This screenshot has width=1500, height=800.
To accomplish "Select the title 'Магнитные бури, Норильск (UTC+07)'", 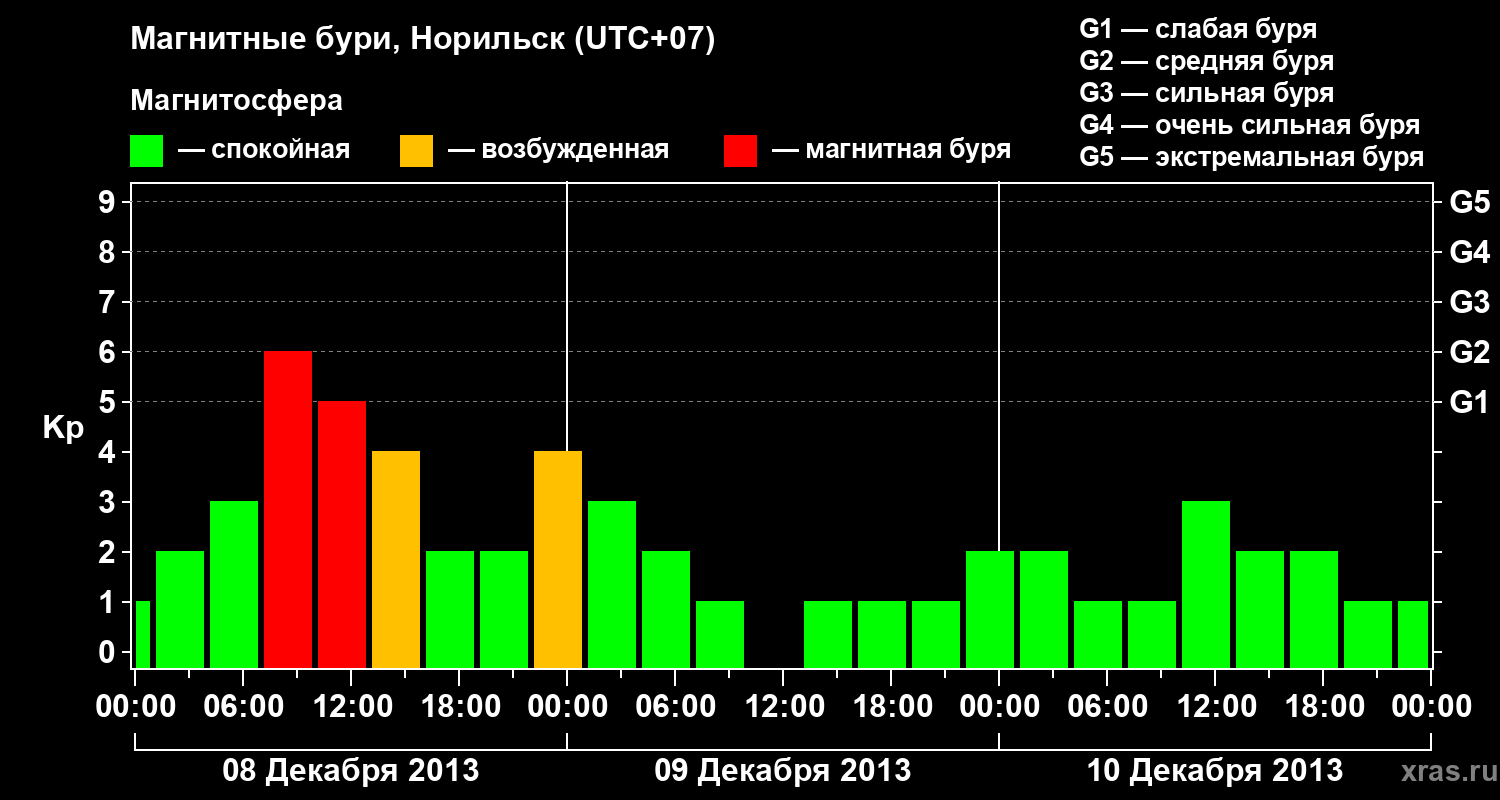I will coord(423,41).
